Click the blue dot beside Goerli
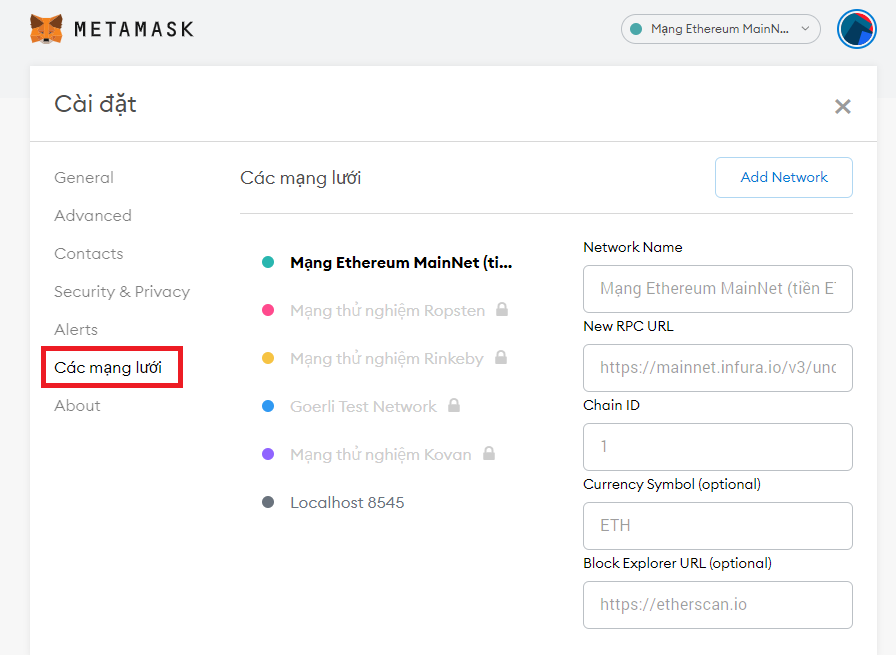The width and height of the screenshot is (896, 655). click(268, 406)
